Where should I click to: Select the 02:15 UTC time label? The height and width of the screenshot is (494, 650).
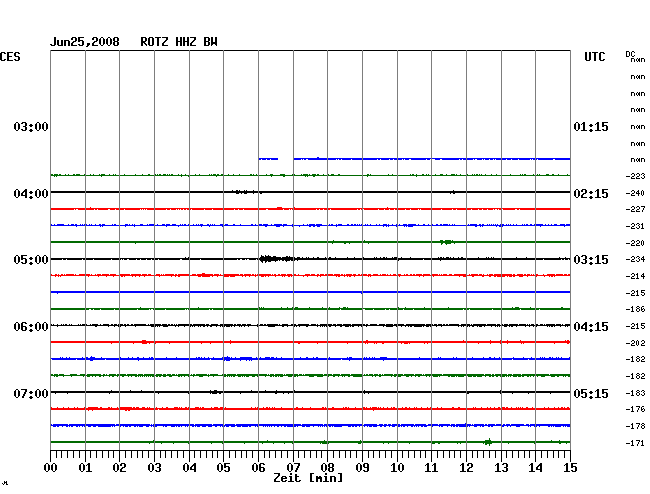(x=591, y=194)
